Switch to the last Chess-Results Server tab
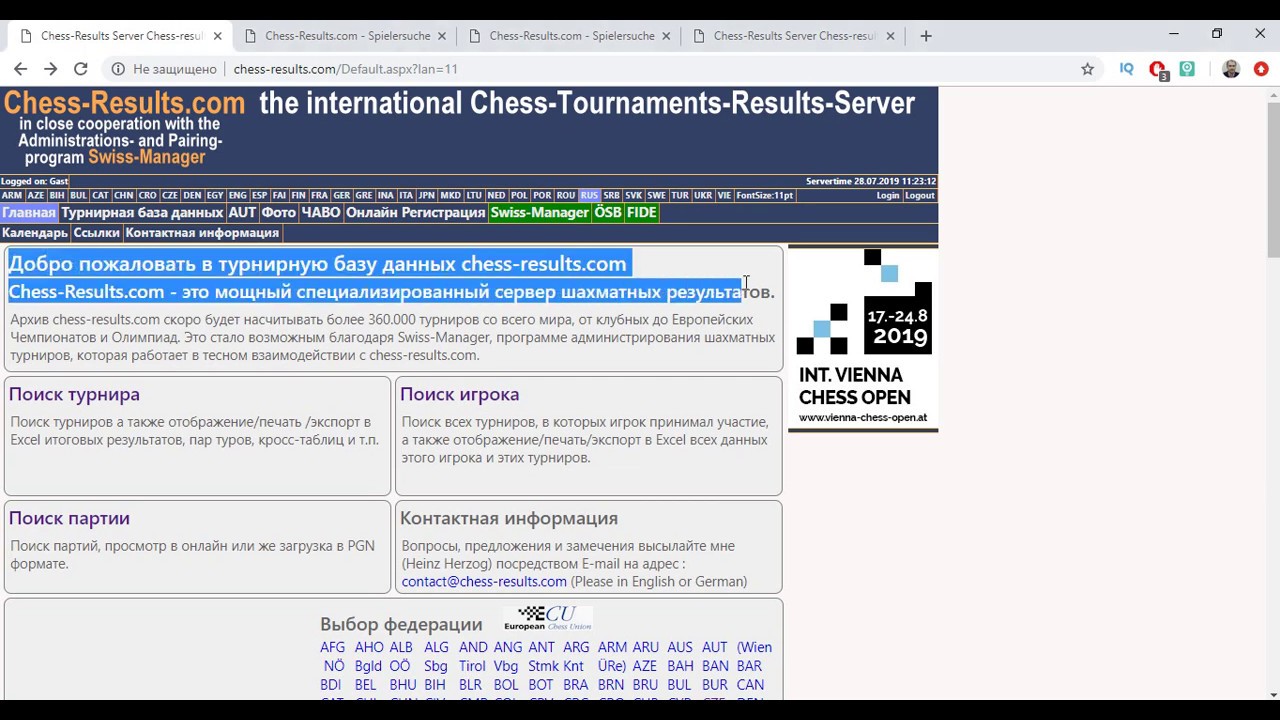1280x720 pixels. [795, 36]
